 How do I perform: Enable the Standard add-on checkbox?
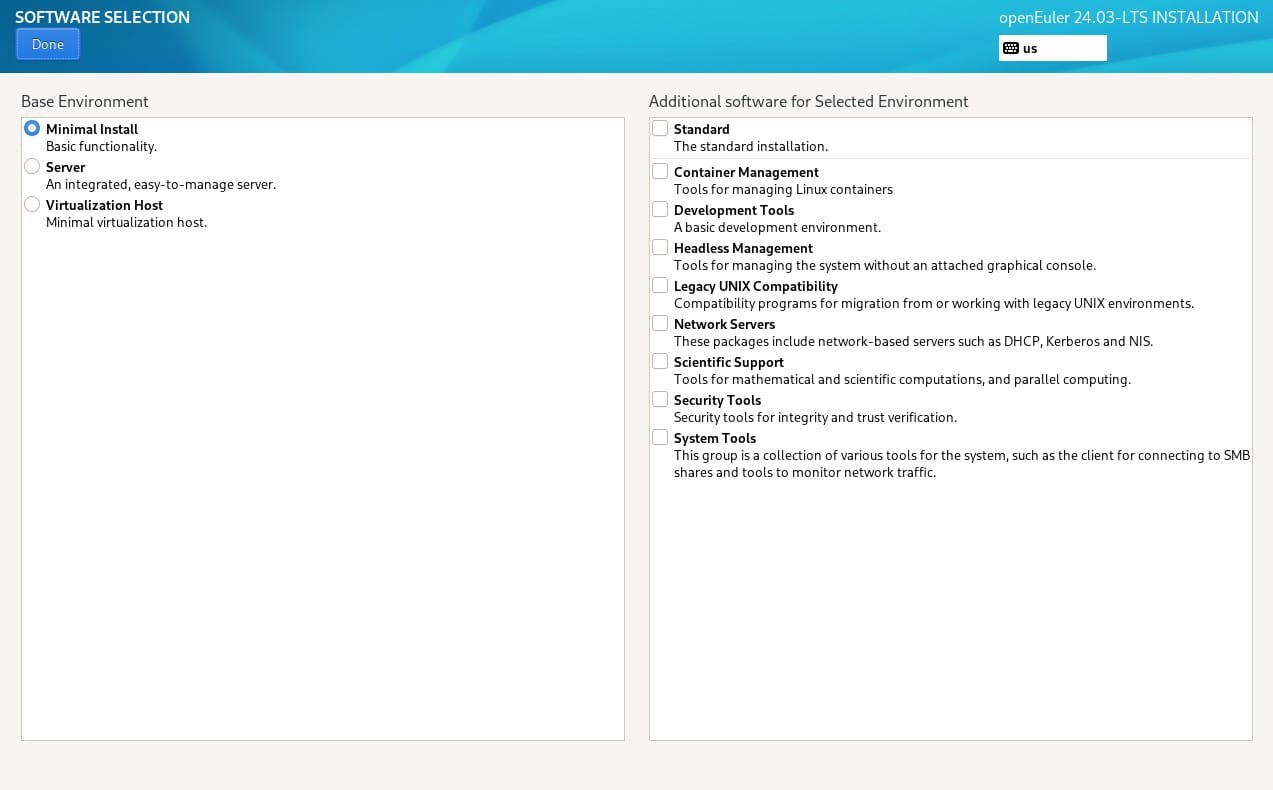click(x=660, y=128)
